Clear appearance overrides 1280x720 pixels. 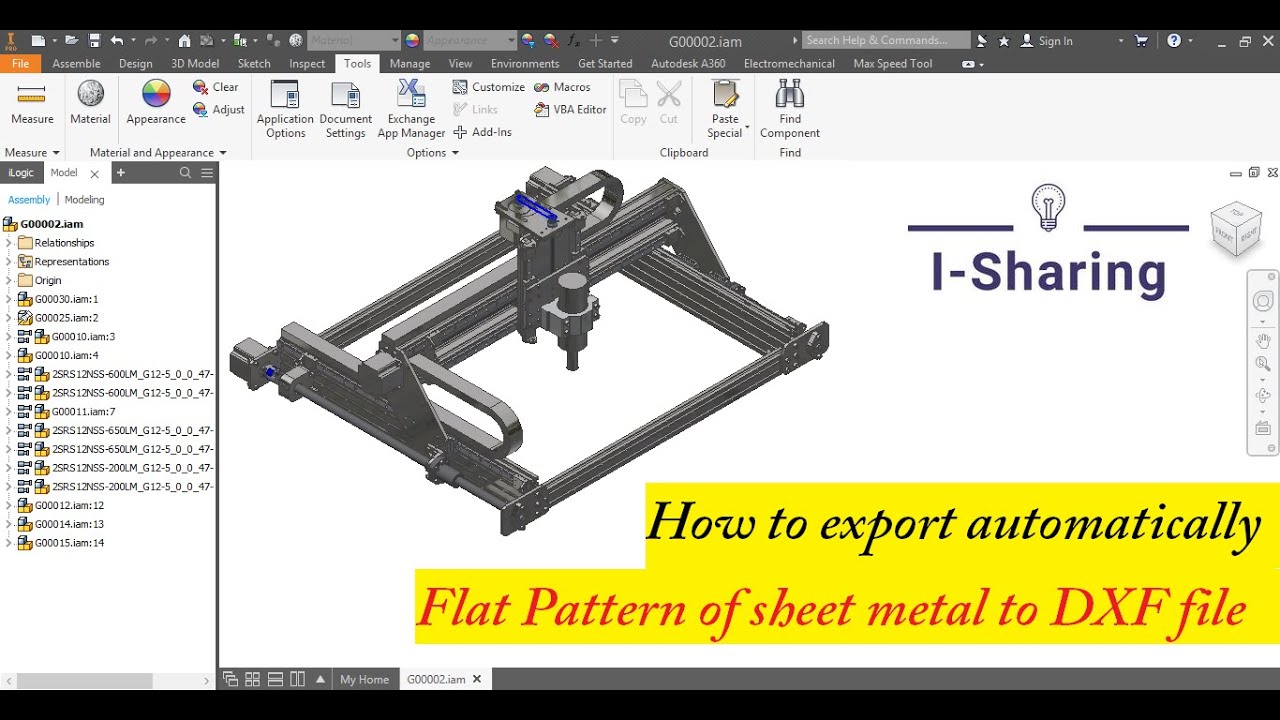tap(216, 87)
